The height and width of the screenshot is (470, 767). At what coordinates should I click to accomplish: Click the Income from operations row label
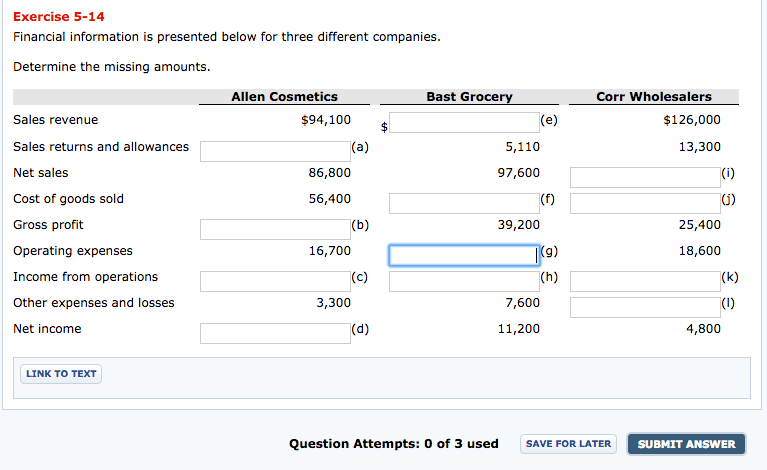click(x=86, y=277)
